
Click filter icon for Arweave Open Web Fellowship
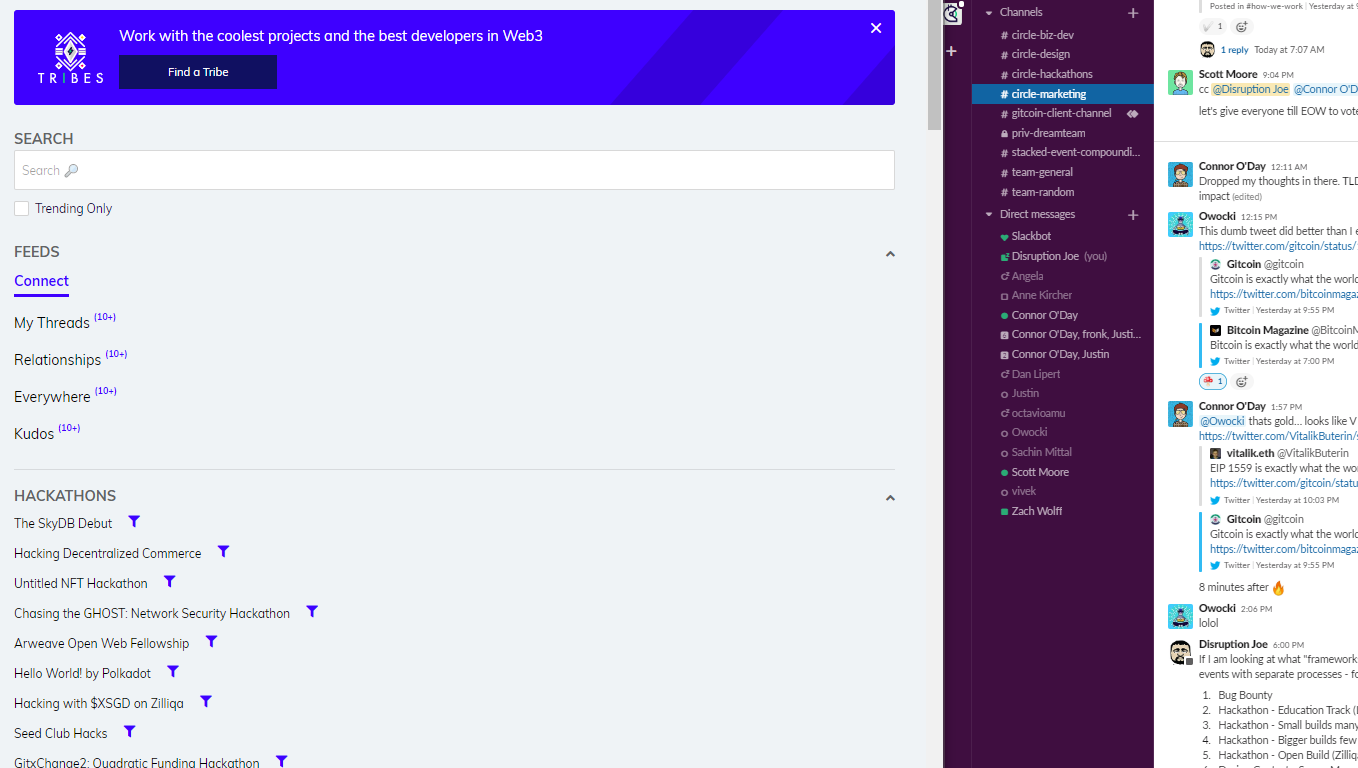tap(211, 642)
